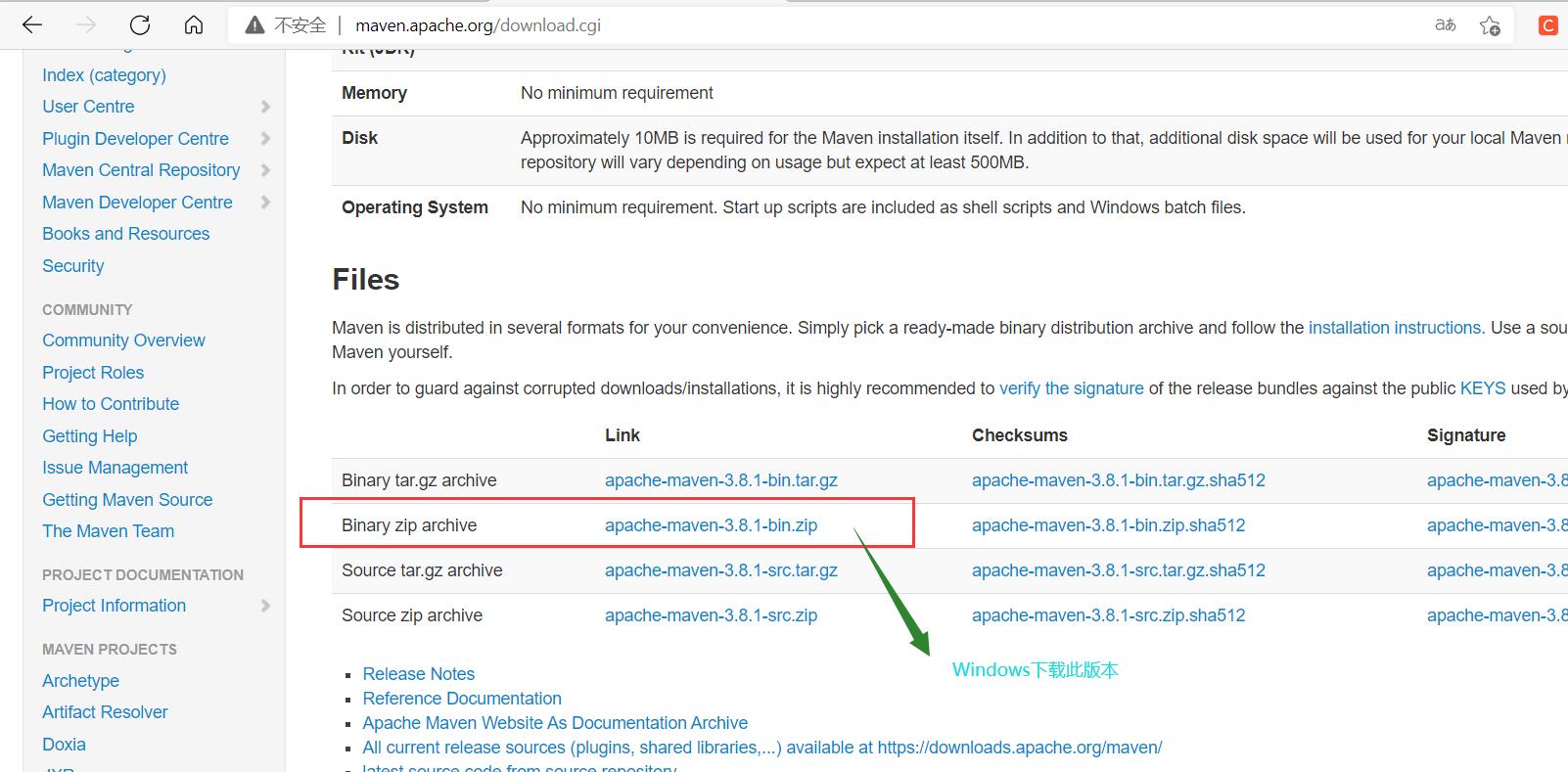Open Getting Maven Source link
Image resolution: width=1568 pixels, height=772 pixels.
(x=127, y=500)
